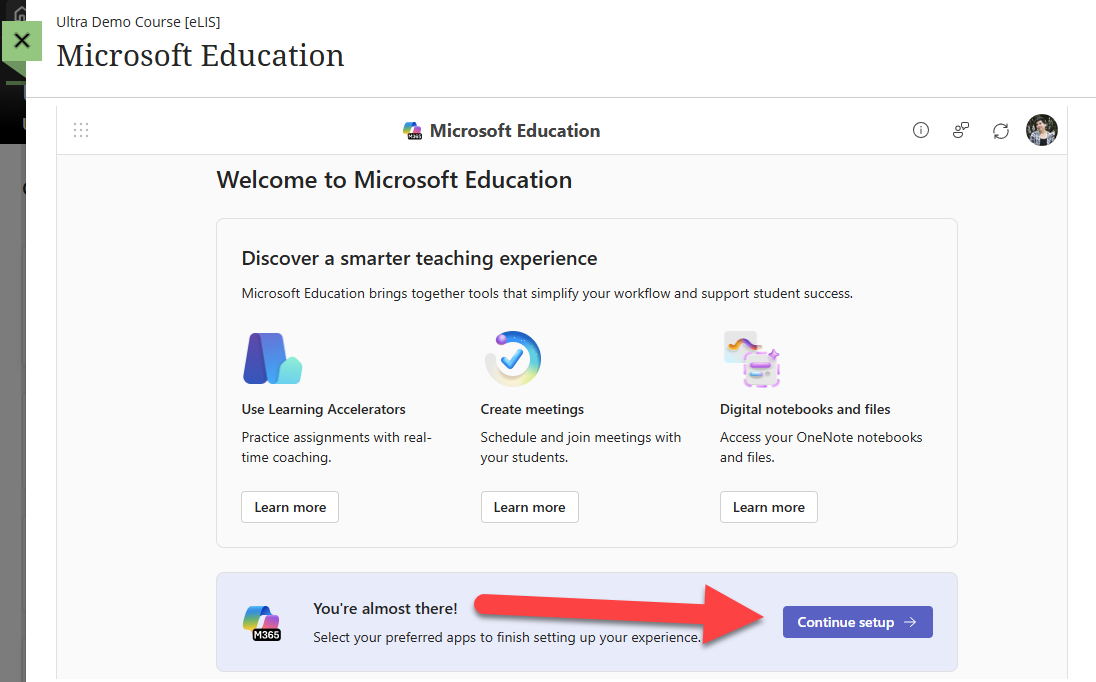Click the Digital notebooks icon
Image resolution: width=1096 pixels, height=682 pixels.
click(x=752, y=359)
